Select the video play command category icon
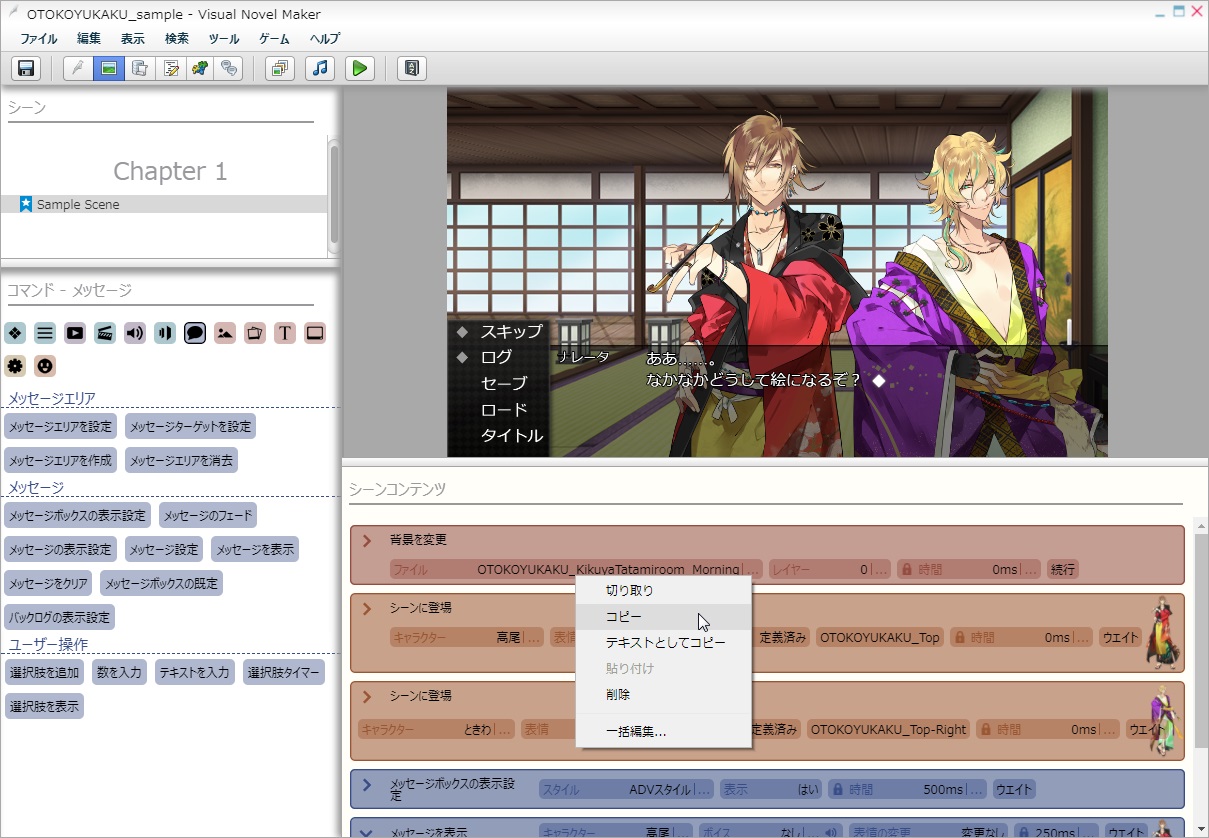 pyautogui.click(x=75, y=333)
